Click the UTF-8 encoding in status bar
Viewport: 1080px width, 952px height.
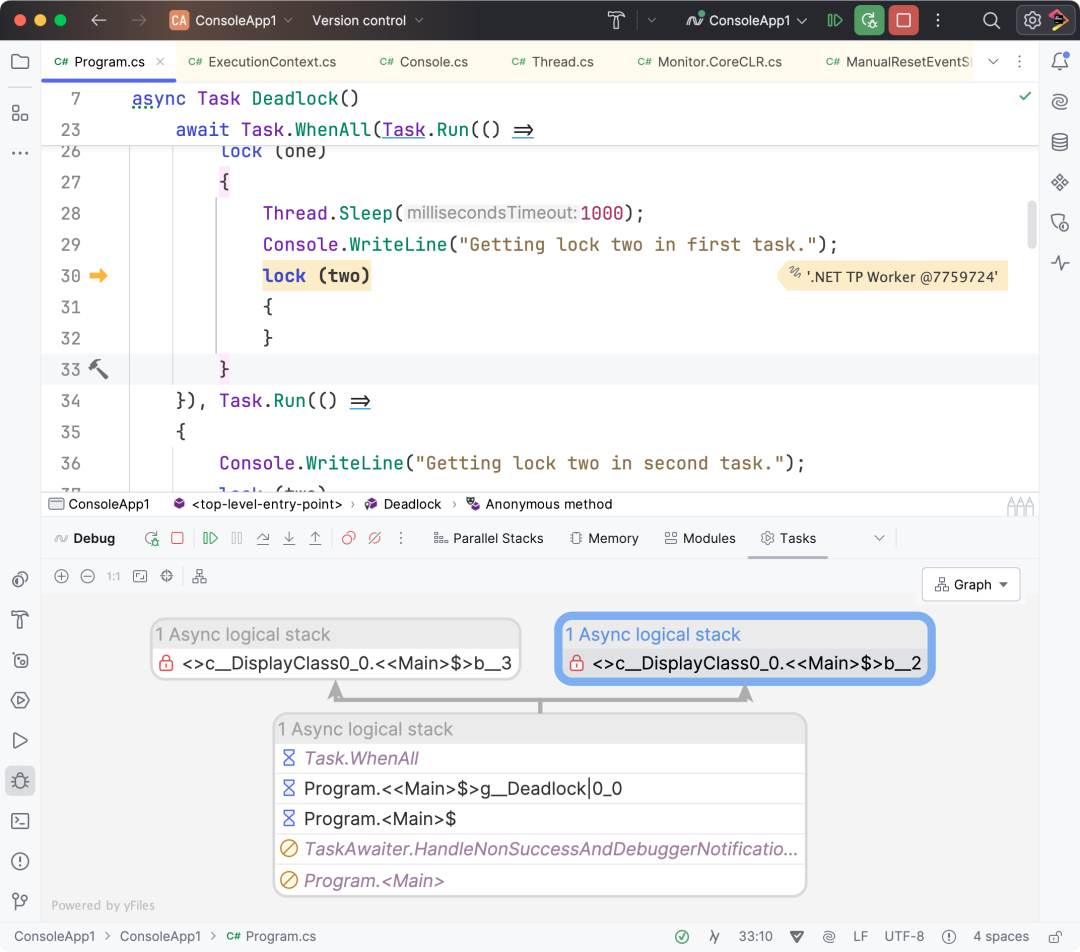904,936
